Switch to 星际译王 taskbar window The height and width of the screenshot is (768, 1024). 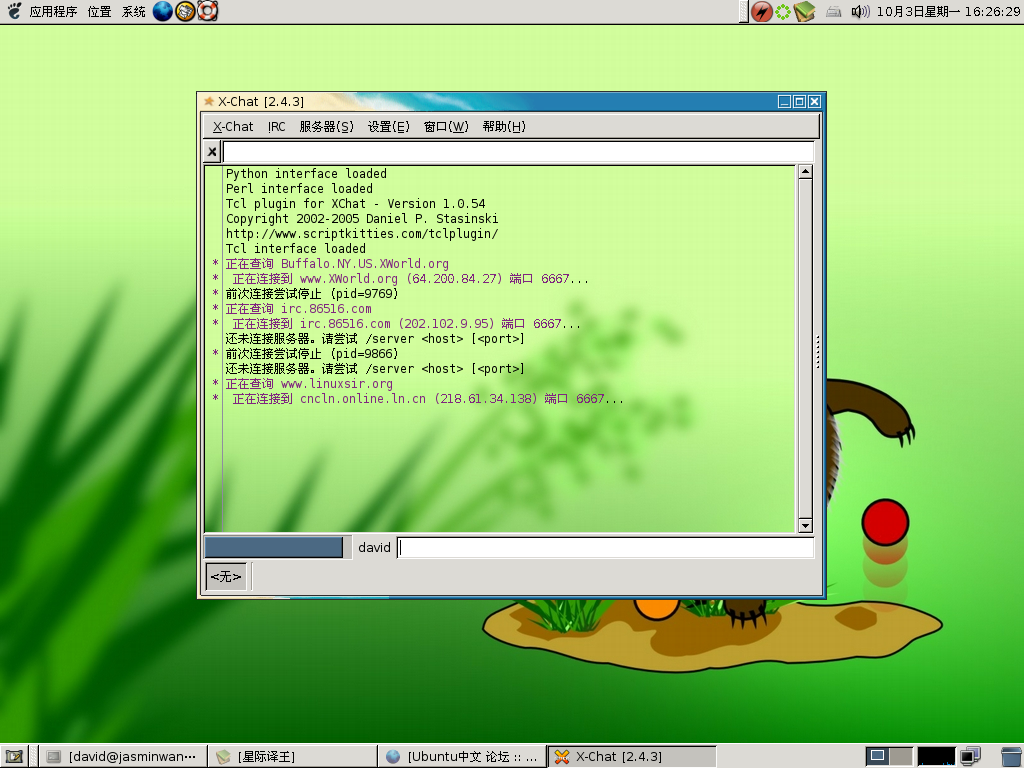292,757
